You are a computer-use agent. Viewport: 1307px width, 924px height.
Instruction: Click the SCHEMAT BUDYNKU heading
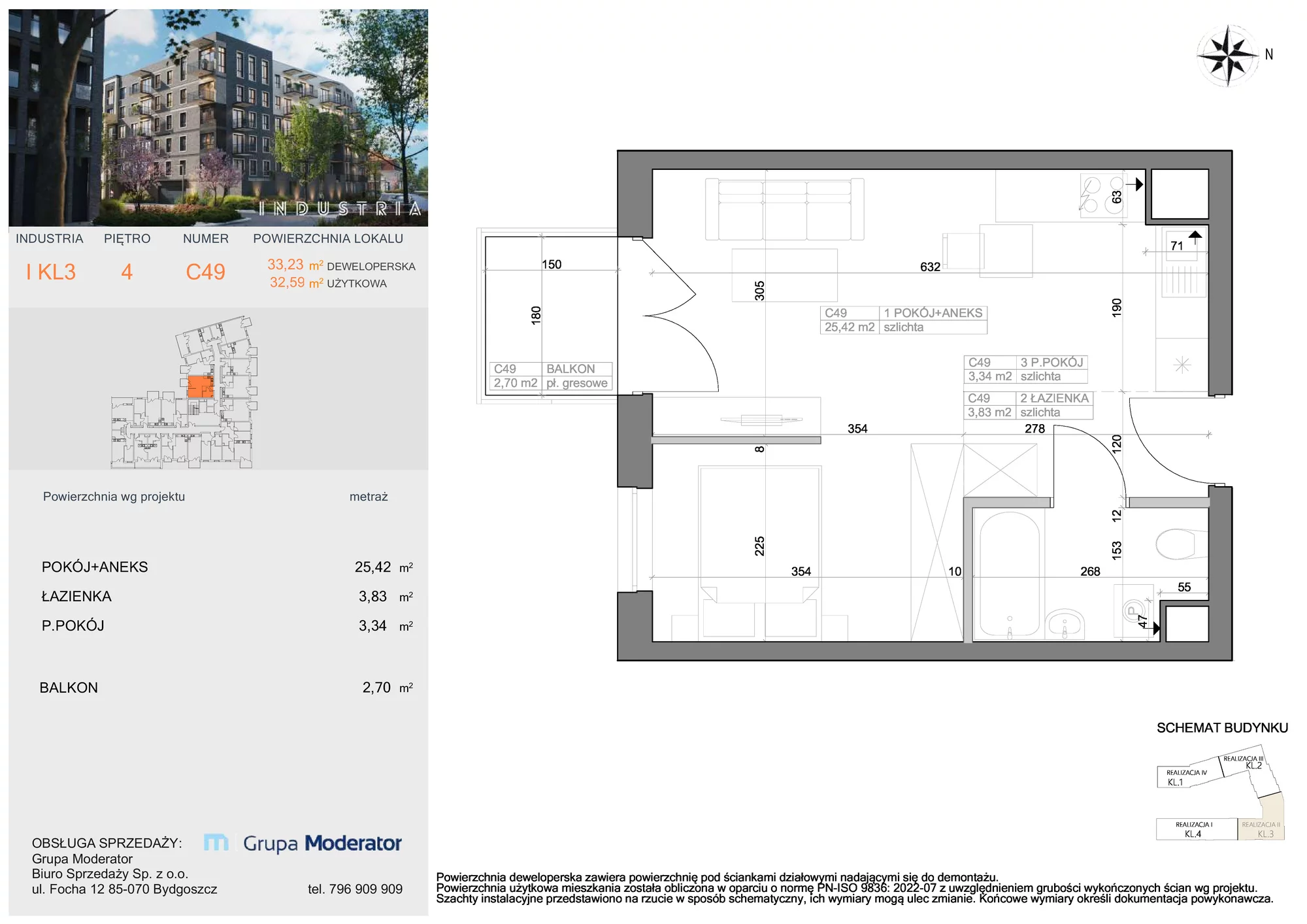click(1222, 728)
